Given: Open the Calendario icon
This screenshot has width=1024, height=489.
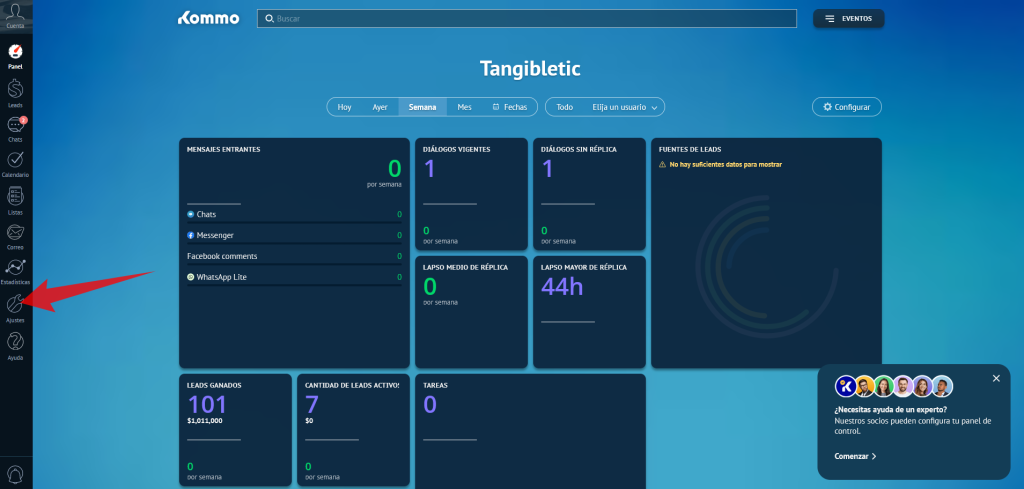Looking at the screenshot, I should [15, 160].
